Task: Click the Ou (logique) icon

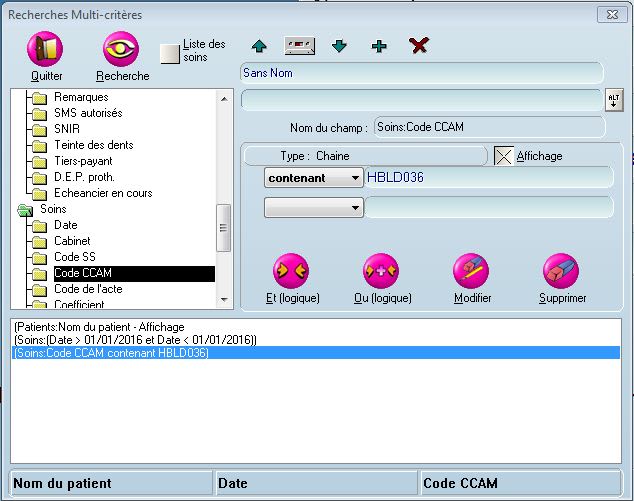Action: click(381, 271)
